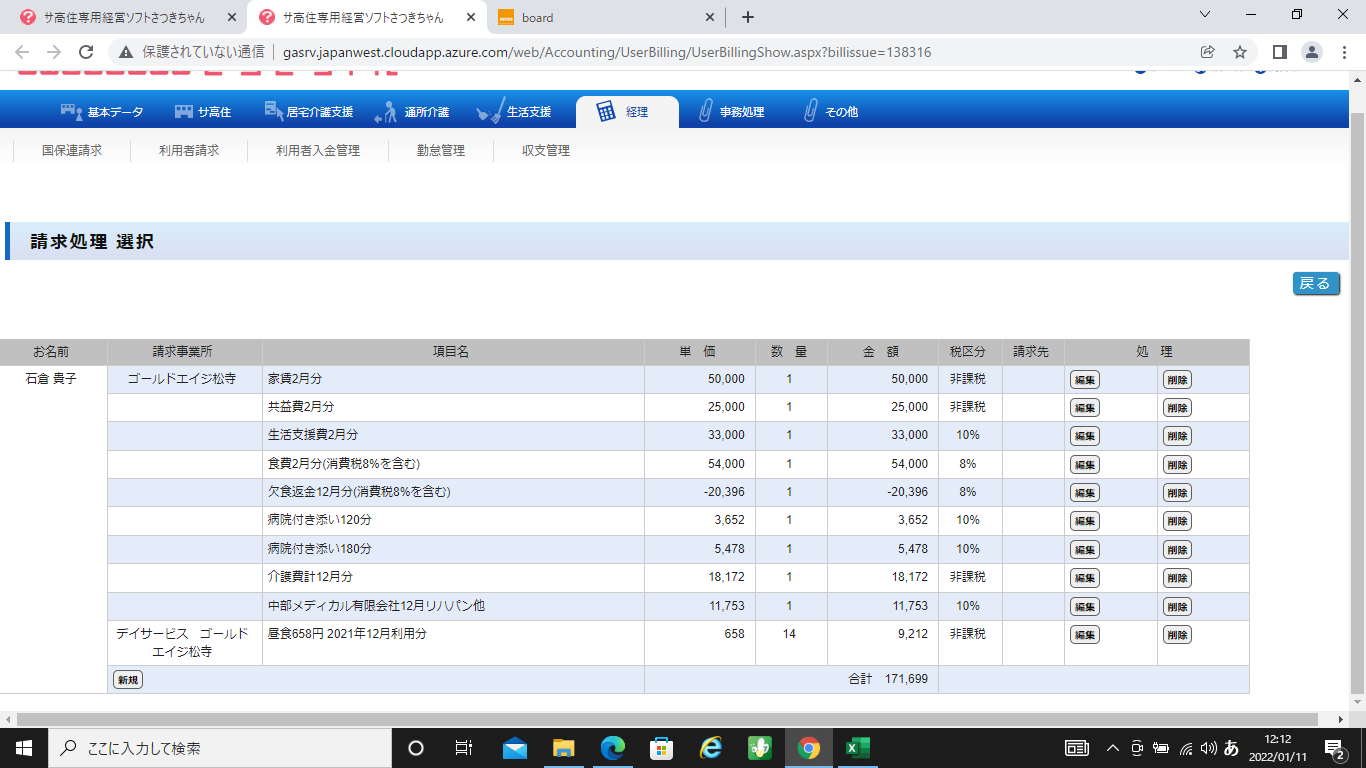The height and width of the screenshot is (768, 1366).
Task: Bookmark this page with the star icon
Action: (x=1240, y=52)
